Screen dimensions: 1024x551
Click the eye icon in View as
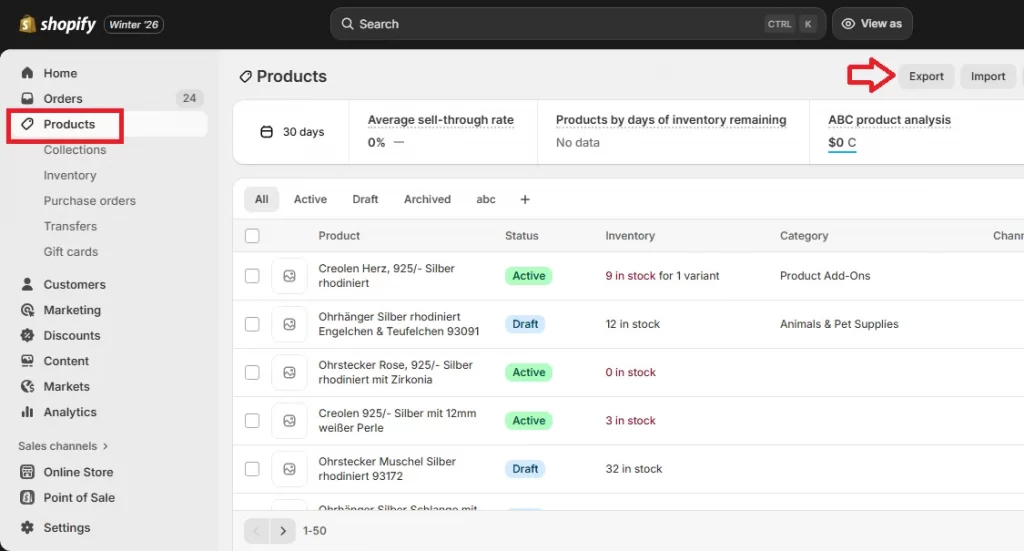coord(848,24)
